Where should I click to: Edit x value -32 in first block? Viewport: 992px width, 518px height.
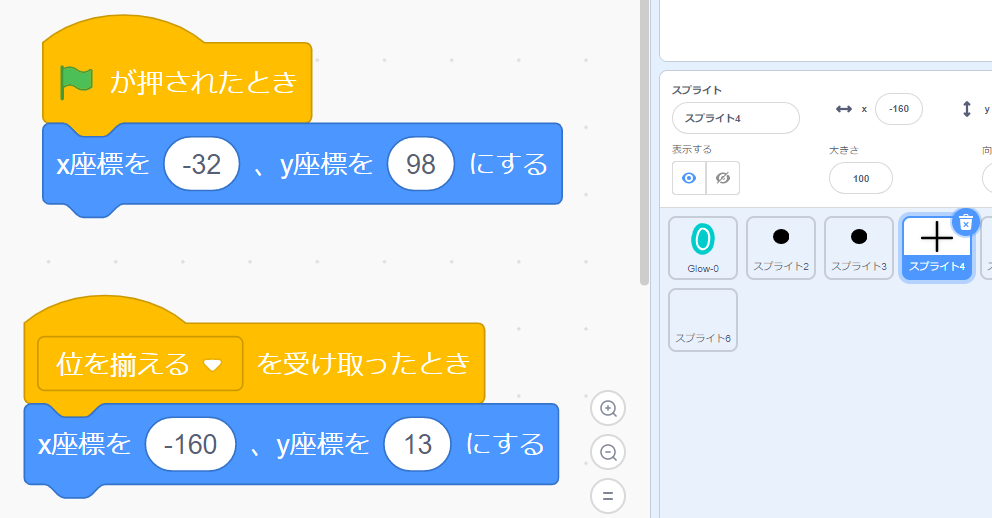[x=202, y=164]
